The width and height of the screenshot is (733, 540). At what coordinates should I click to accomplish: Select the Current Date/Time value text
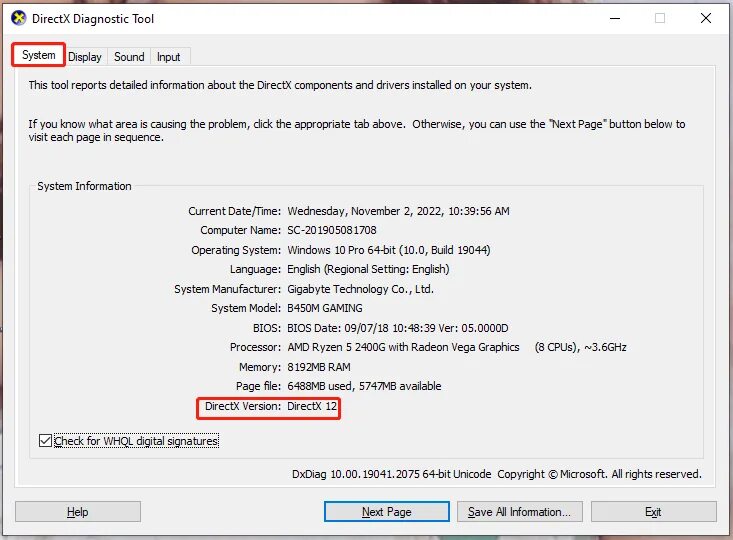(x=398, y=211)
